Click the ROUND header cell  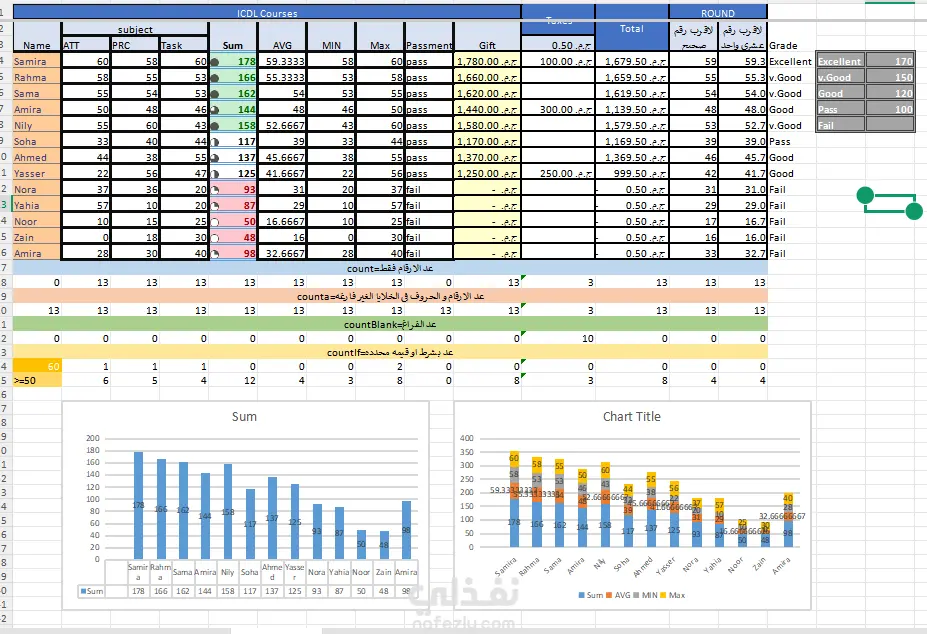pos(718,12)
